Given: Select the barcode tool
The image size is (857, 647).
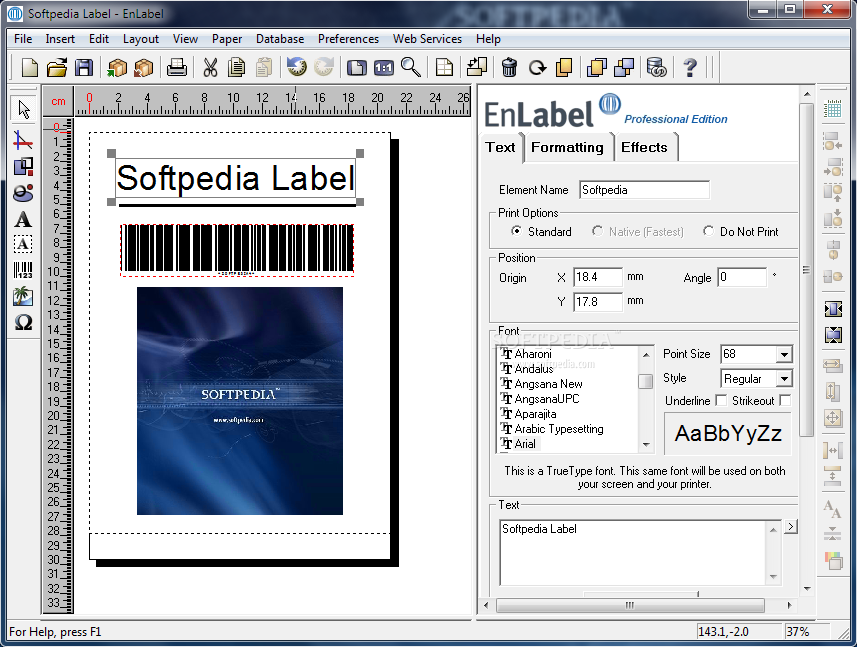Looking at the screenshot, I should click(23, 270).
